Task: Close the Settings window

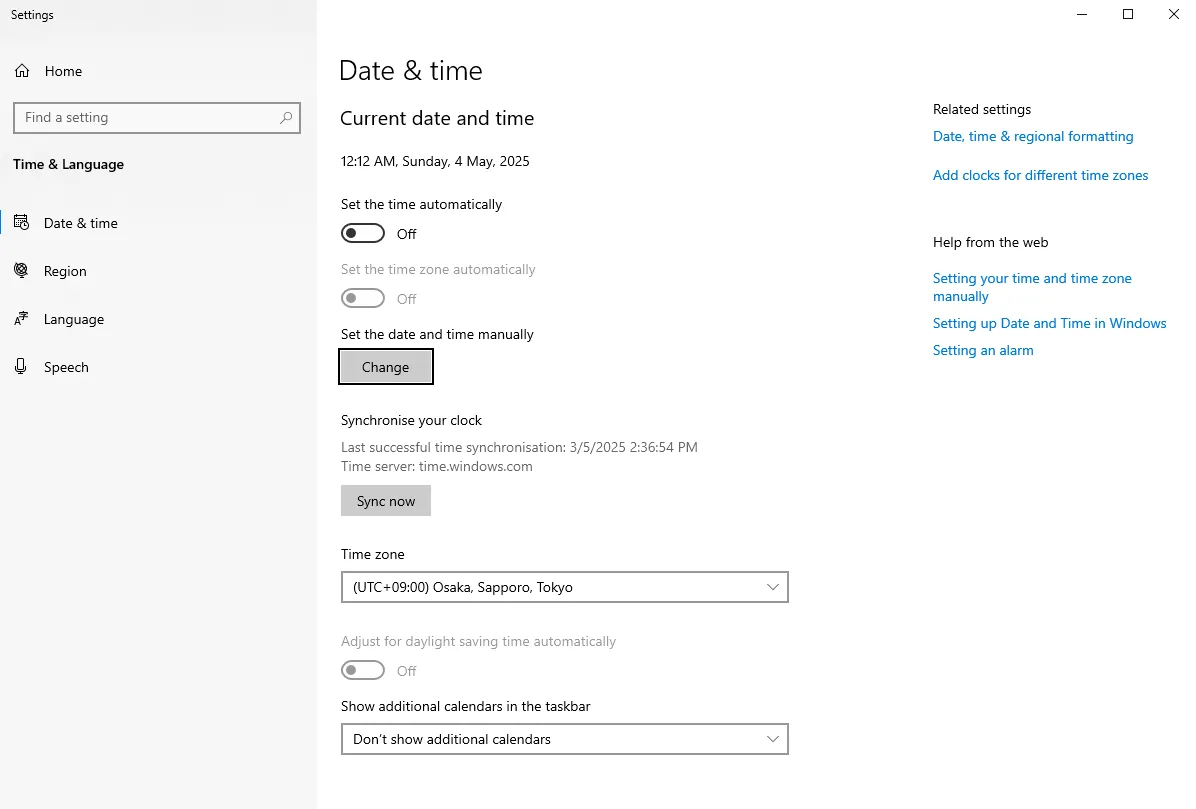Action: 1174,14
